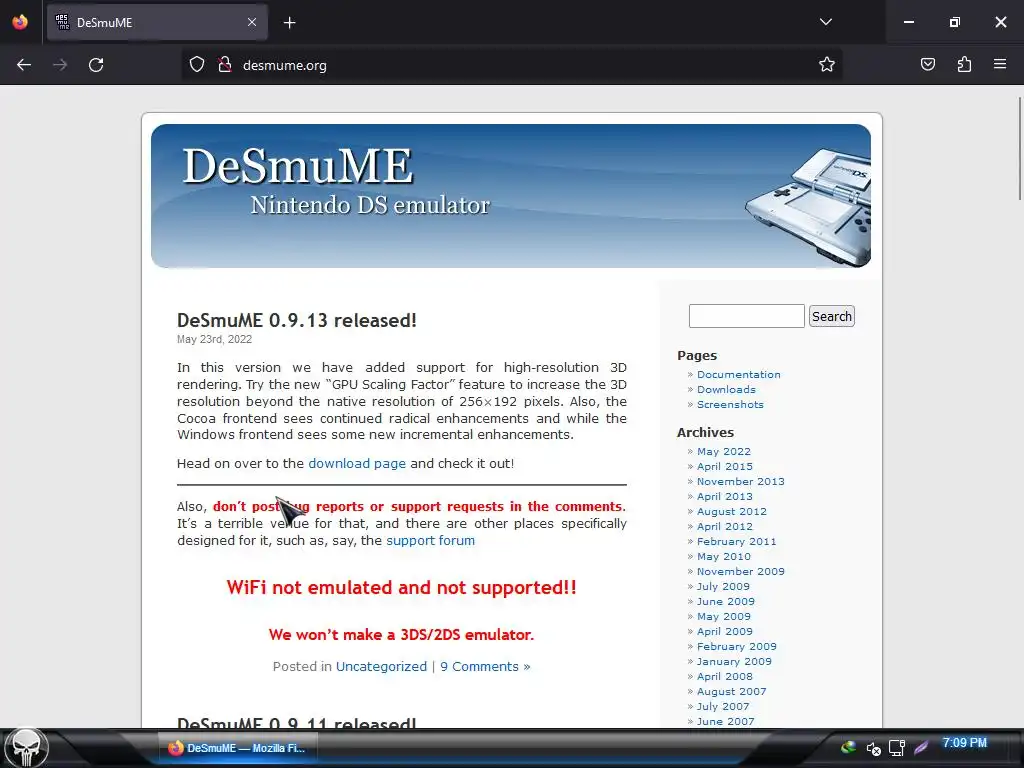
Task: Select the DeSmuME tab
Action: 157,22
